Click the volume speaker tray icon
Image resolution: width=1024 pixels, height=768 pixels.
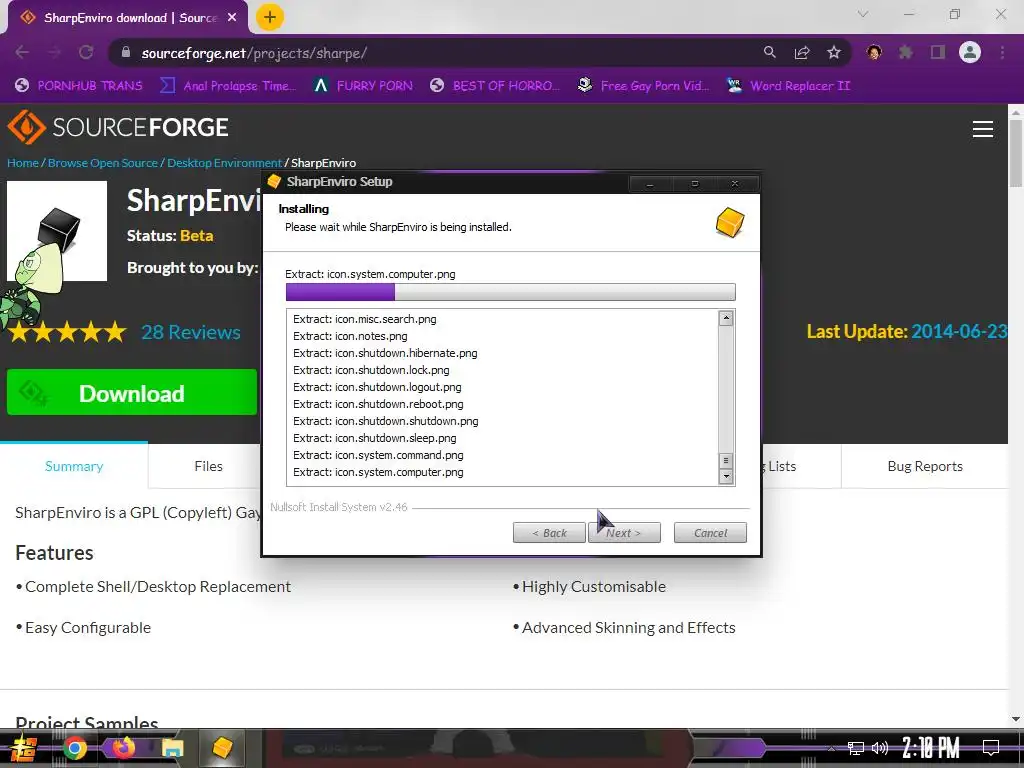pos(880,748)
